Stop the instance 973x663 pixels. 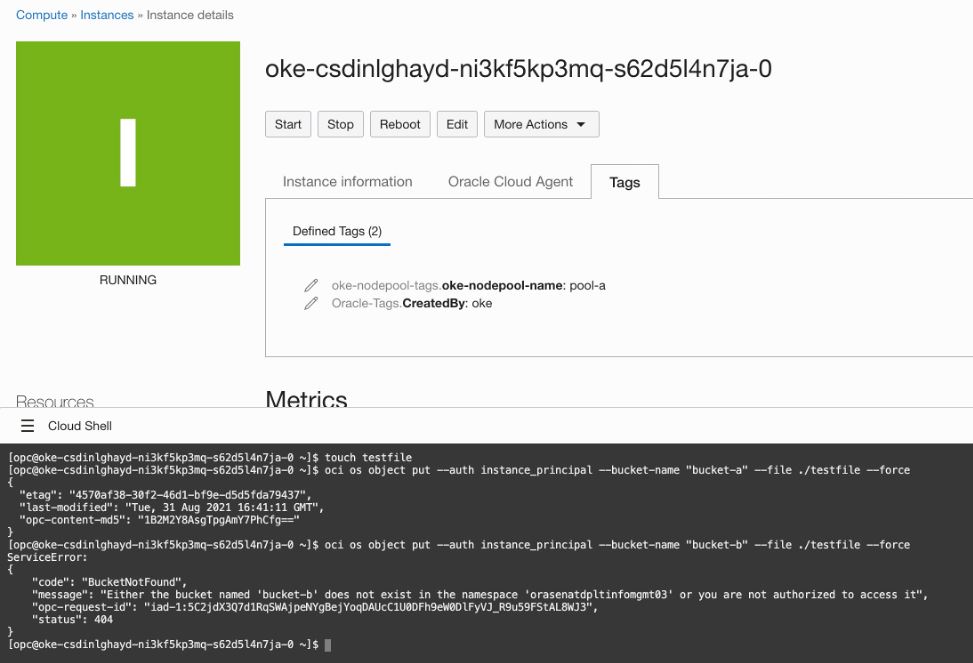340,124
